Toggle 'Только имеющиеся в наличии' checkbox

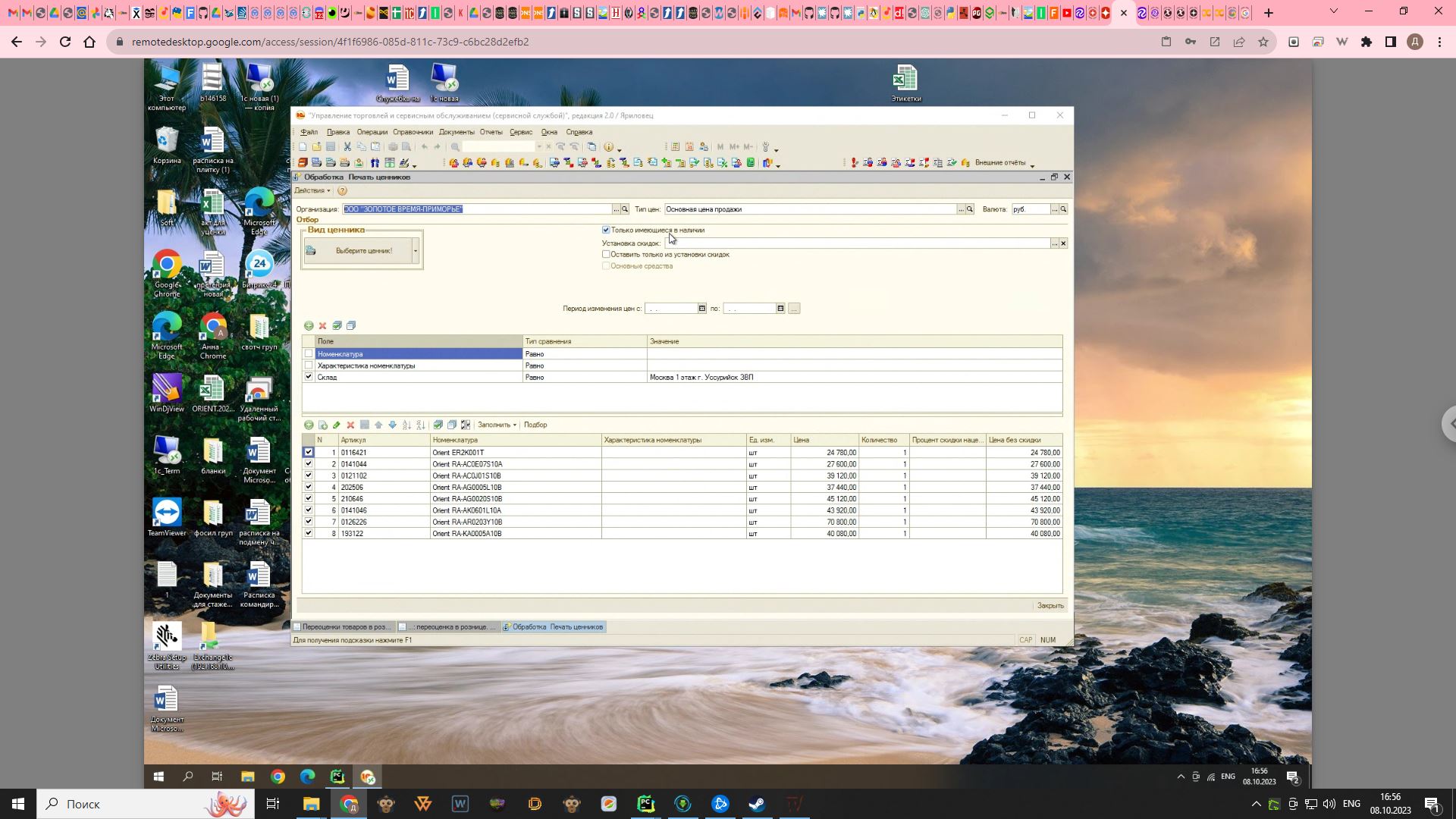point(606,230)
